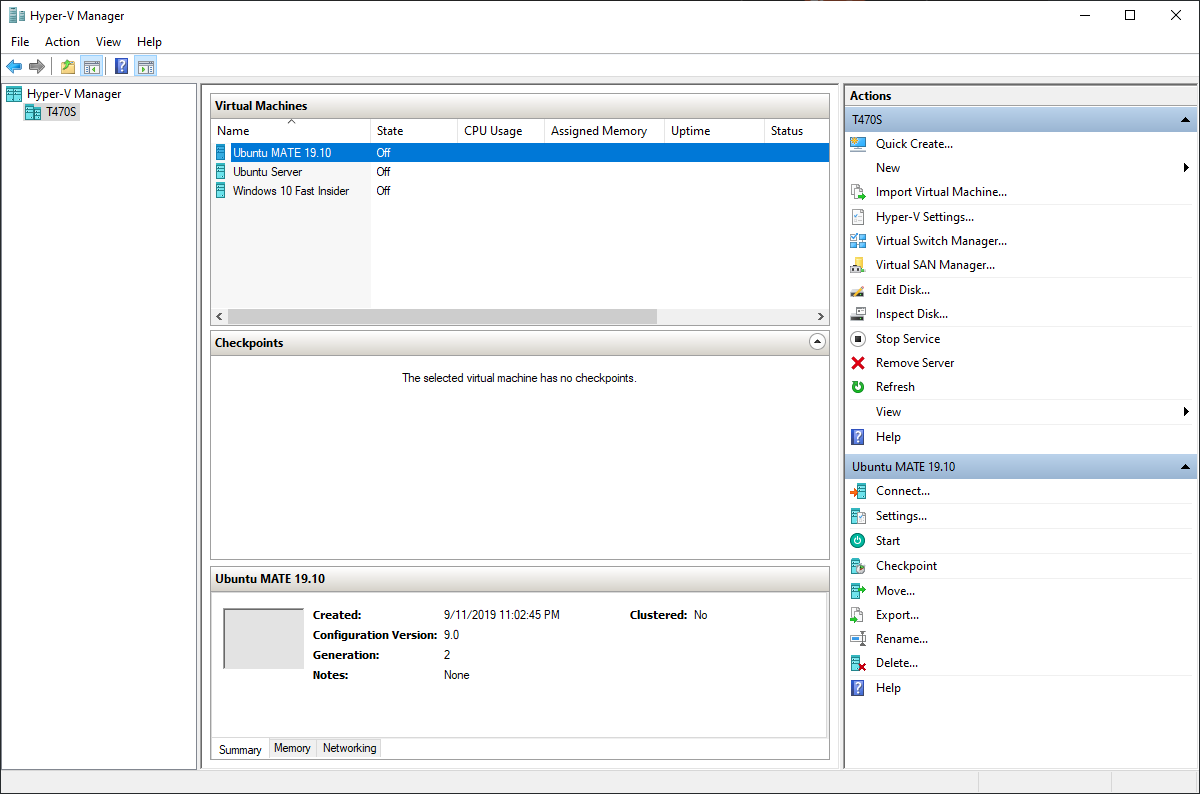Screen dimensions: 1200x794
Task: Click the Back arrow in toolbar
Action: 14,67
